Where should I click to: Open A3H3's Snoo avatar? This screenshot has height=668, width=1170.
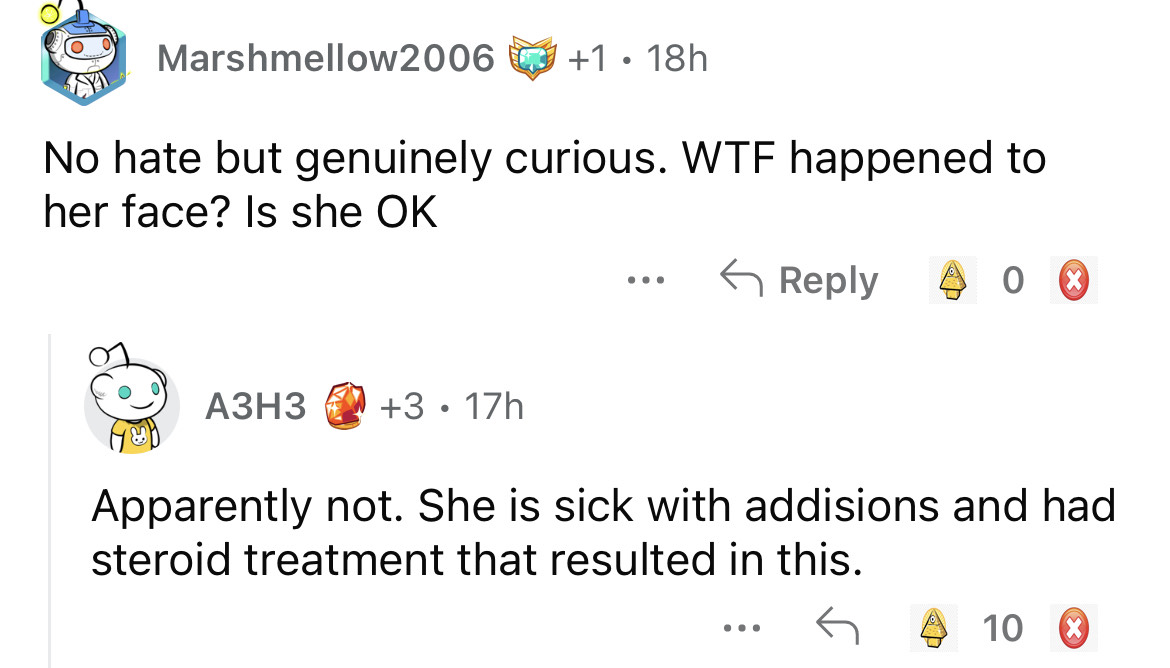tap(132, 404)
